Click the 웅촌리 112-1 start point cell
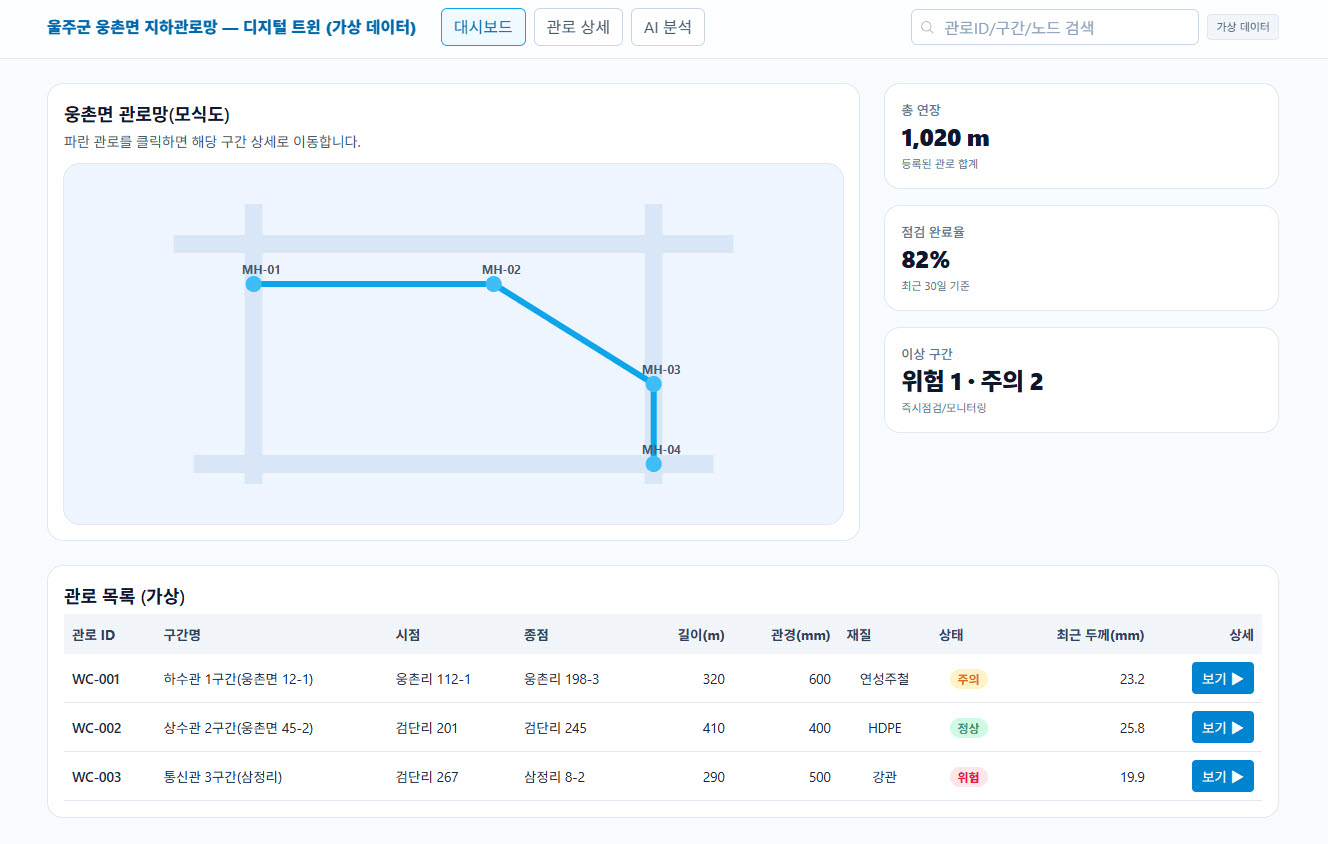The width and height of the screenshot is (1328, 844). point(433,679)
